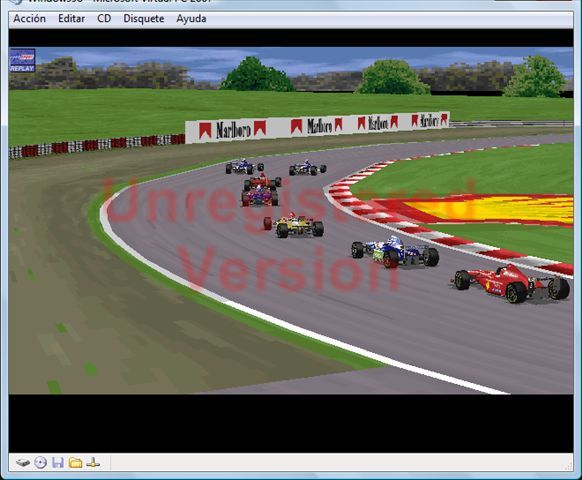This screenshot has width=582, height=480.
Task: Click the window resize grip
Action: [x=569, y=467]
